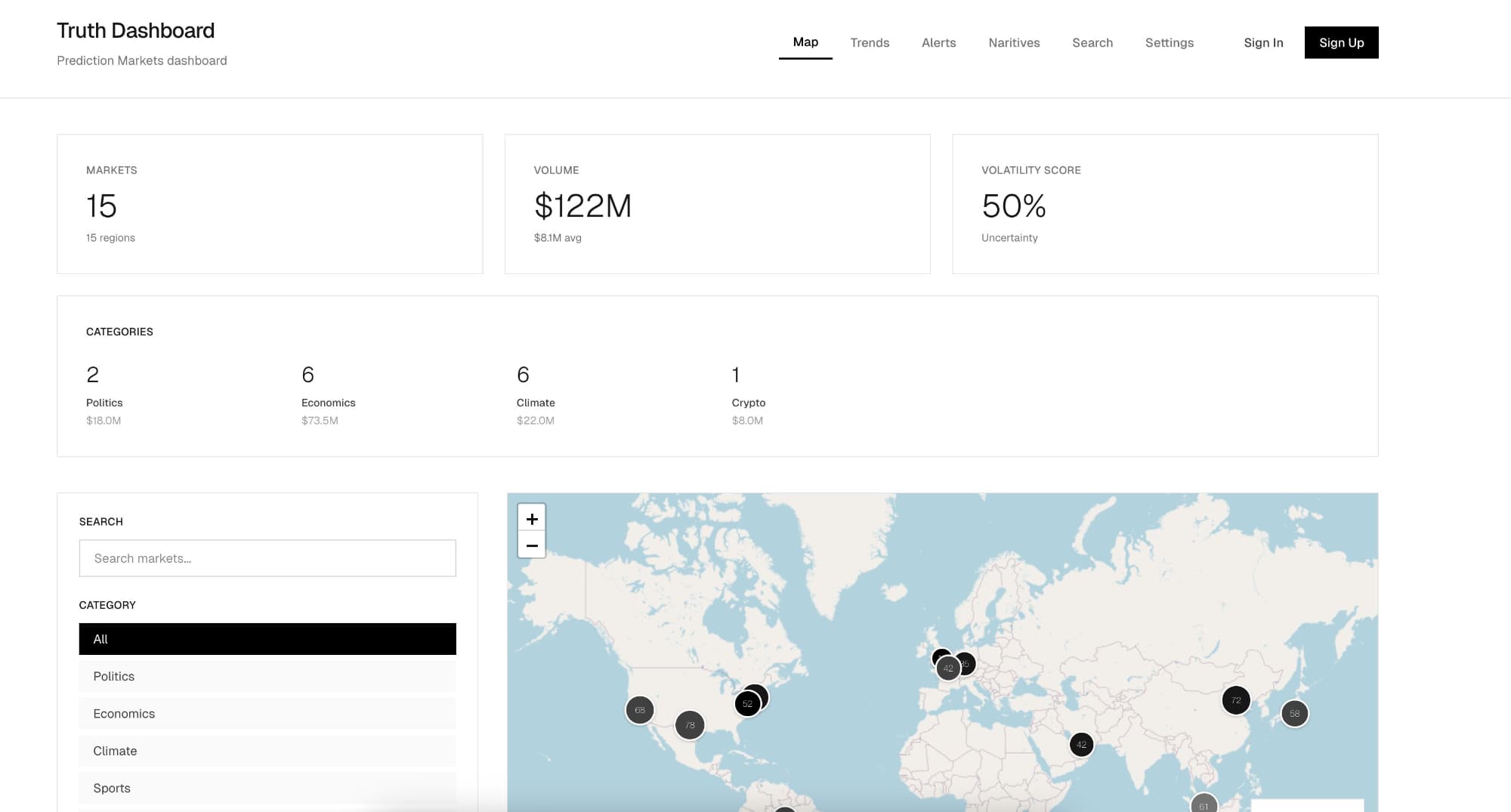This screenshot has width=1511, height=812.
Task: Go to the Naritives tab
Action: click(1014, 43)
